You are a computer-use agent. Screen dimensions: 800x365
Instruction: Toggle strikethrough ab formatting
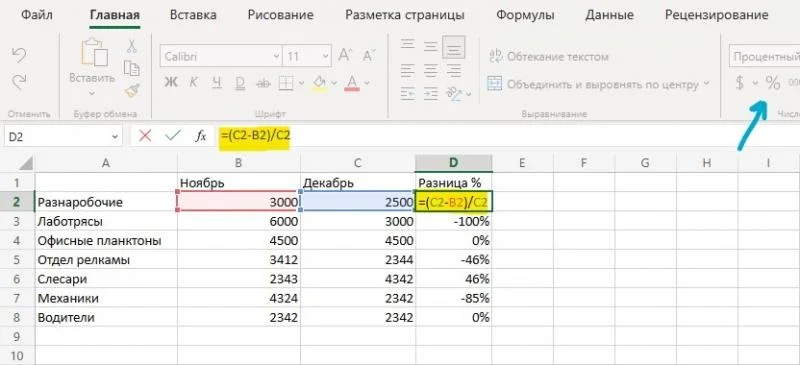click(263, 82)
